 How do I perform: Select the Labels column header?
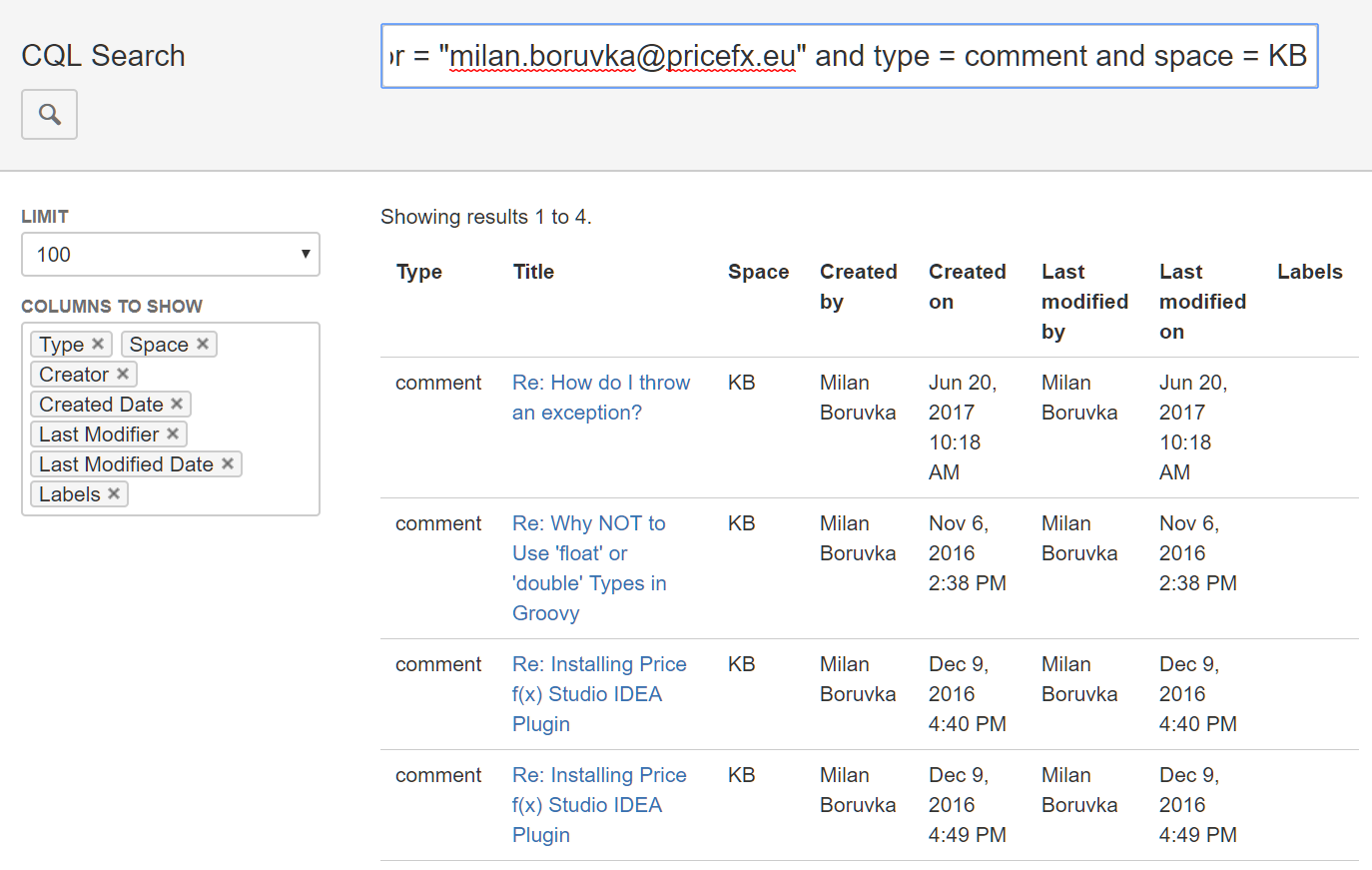coord(1309,271)
